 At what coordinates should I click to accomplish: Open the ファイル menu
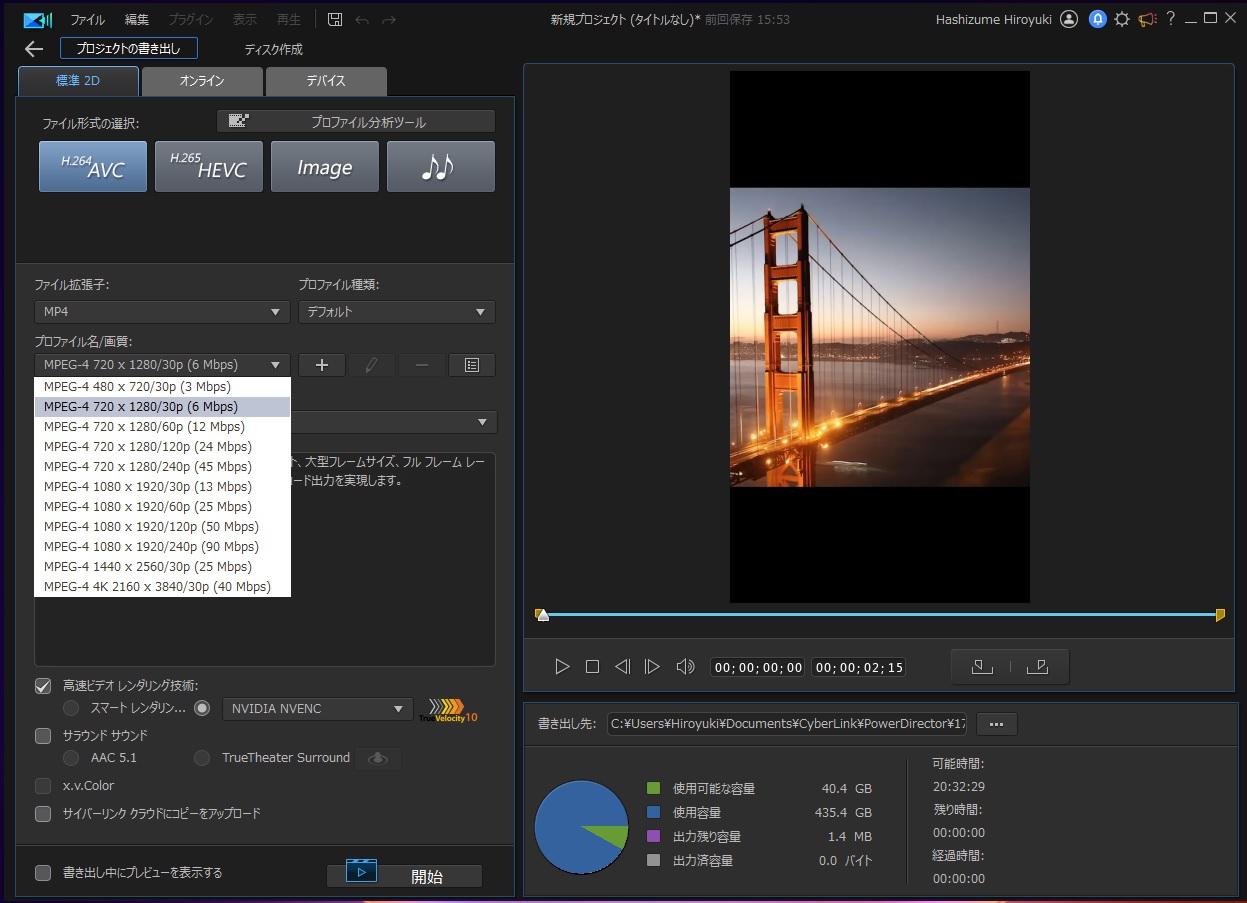pyautogui.click(x=87, y=20)
